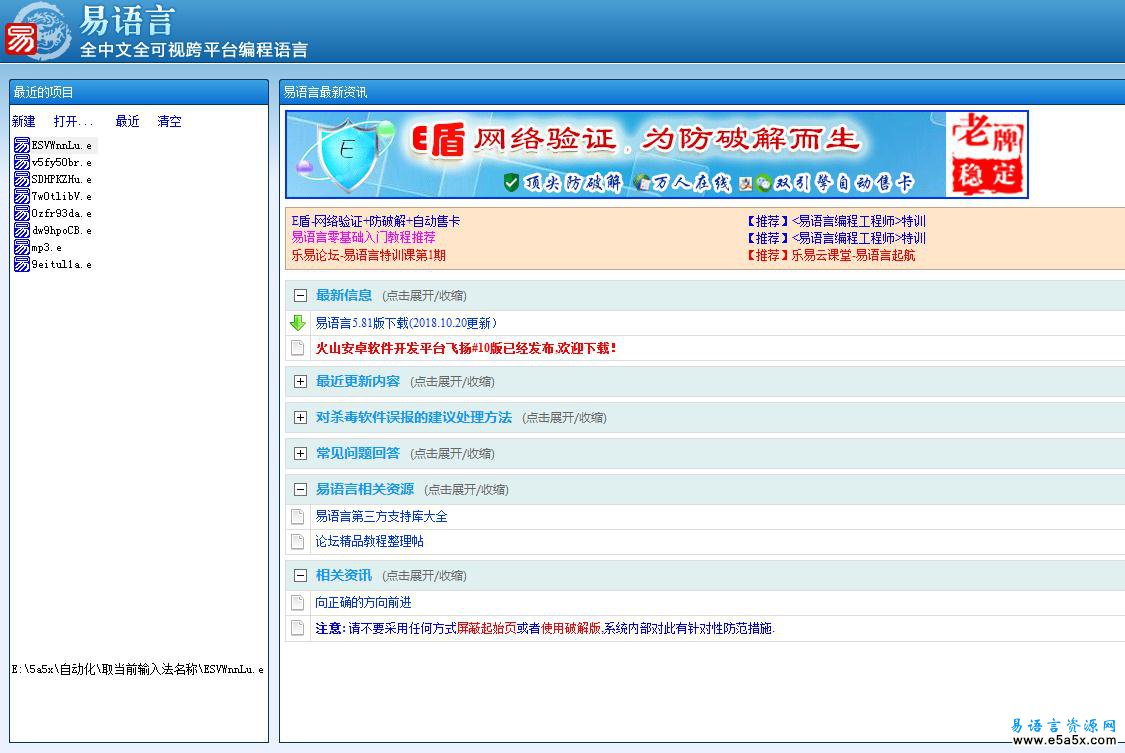Select recent file ESVWnnLu.e
The width and height of the screenshot is (1125, 753).
click(62, 146)
